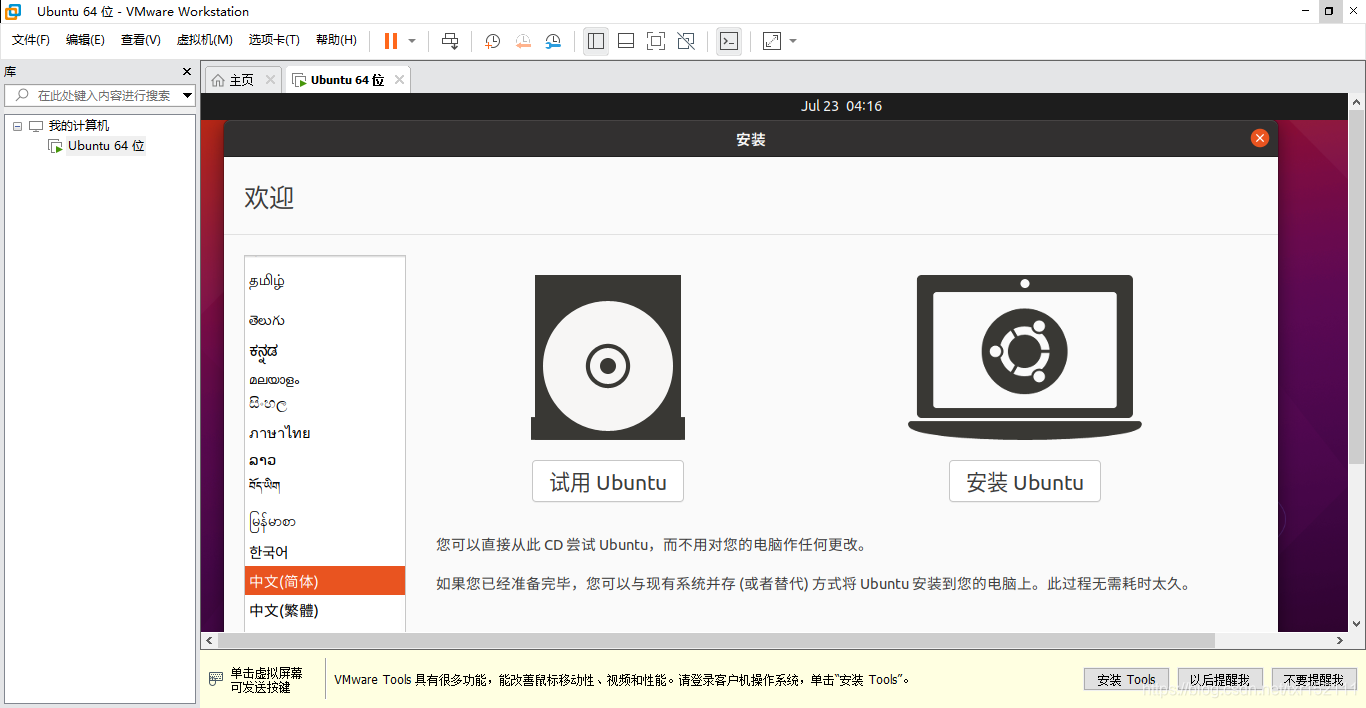Toggle the library sidebar view icon
The image size is (1366, 708).
[596, 41]
